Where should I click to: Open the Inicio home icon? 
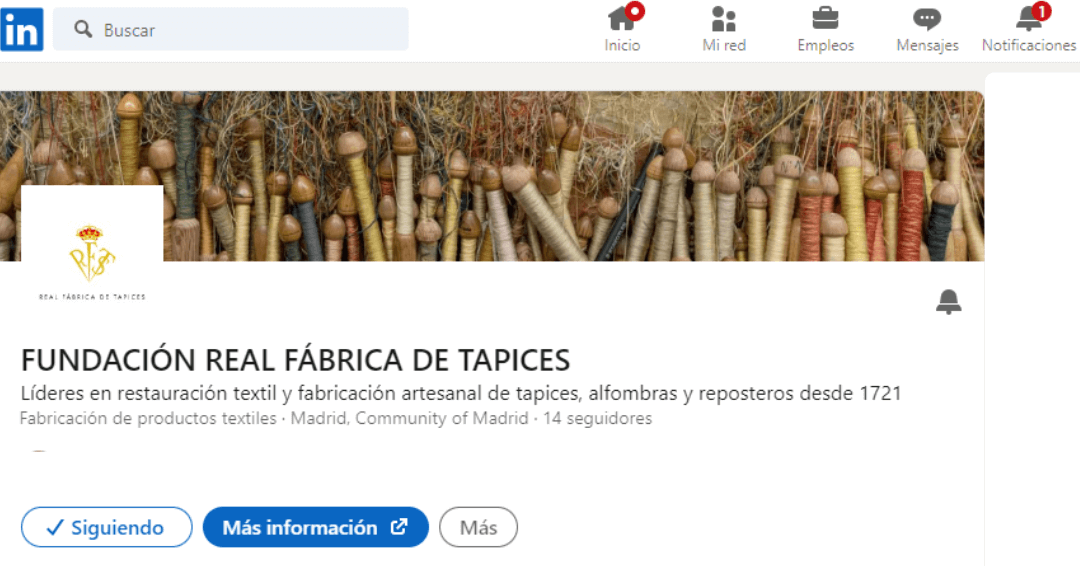(622, 19)
